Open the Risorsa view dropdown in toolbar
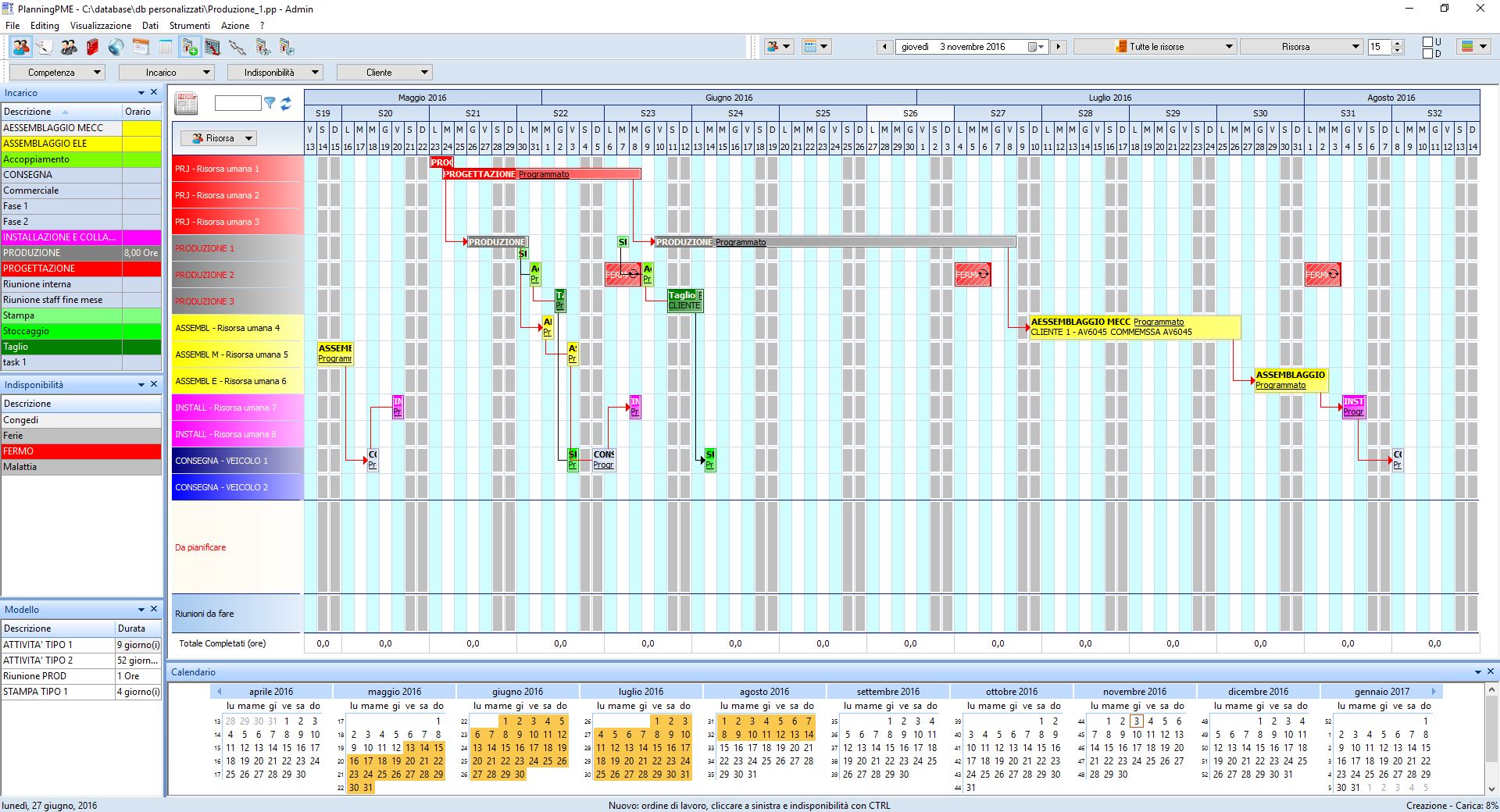This screenshot has height=812, width=1500. point(1302,47)
